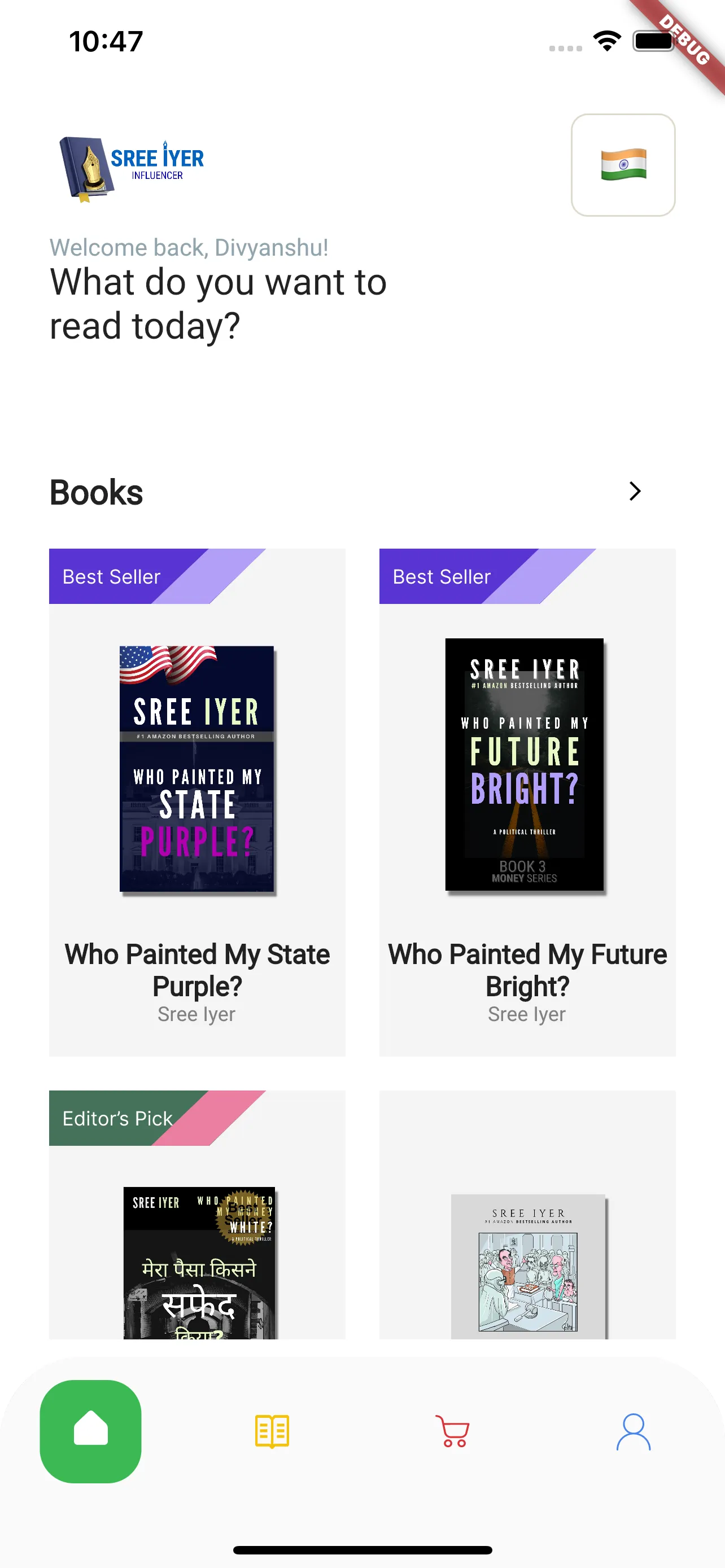Open Who Painted My Future Bright cover
This screenshot has width=725, height=1568.
[525, 765]
